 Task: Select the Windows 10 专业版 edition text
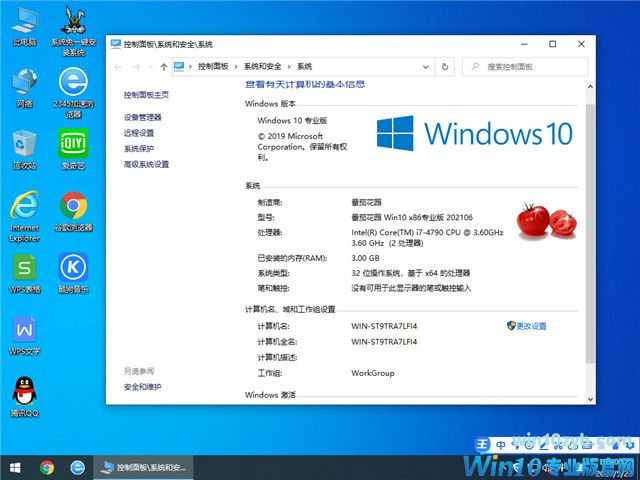292,120
